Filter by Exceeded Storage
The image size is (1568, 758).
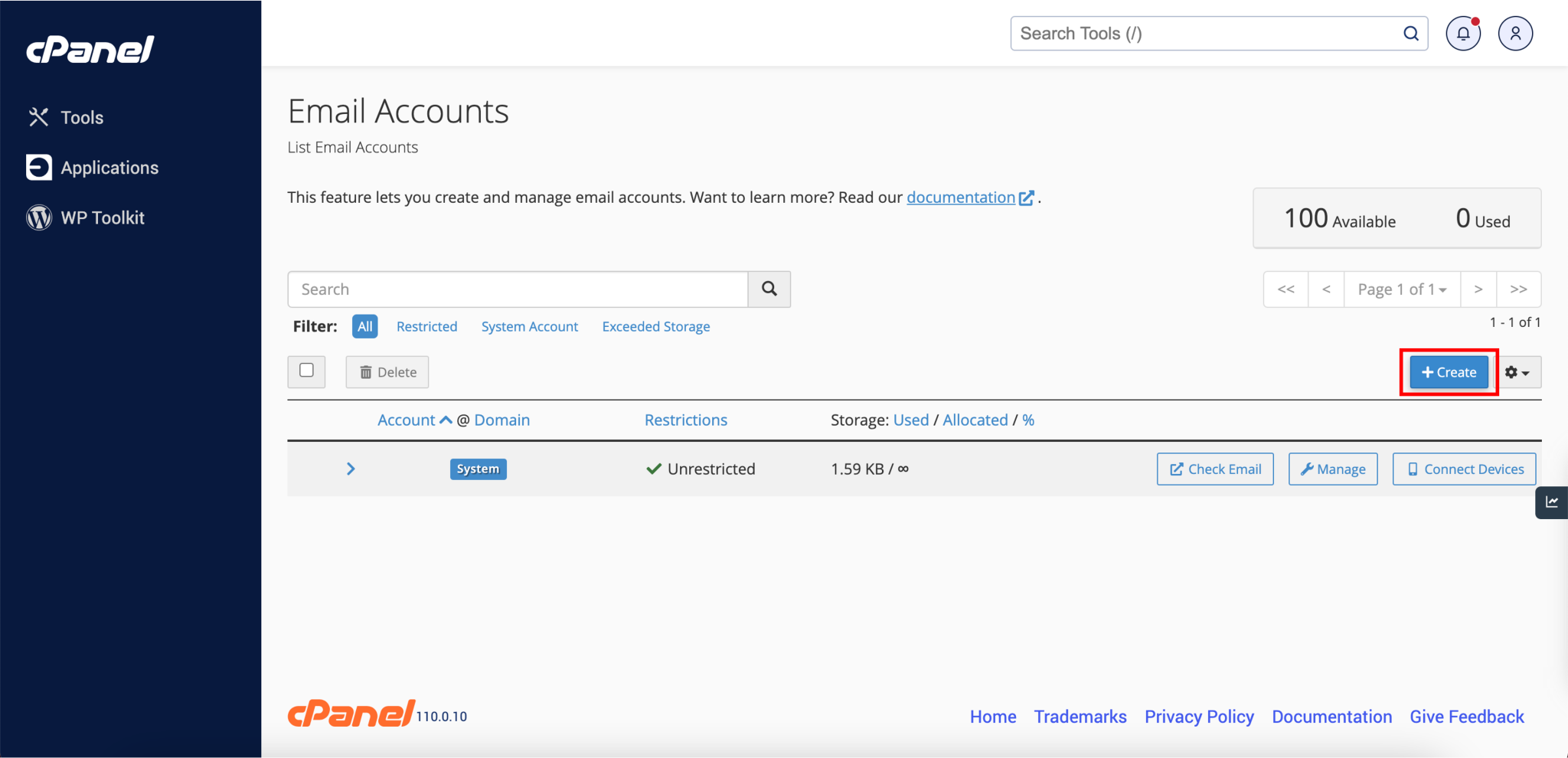pyautogui.click(x=656, y=326)
